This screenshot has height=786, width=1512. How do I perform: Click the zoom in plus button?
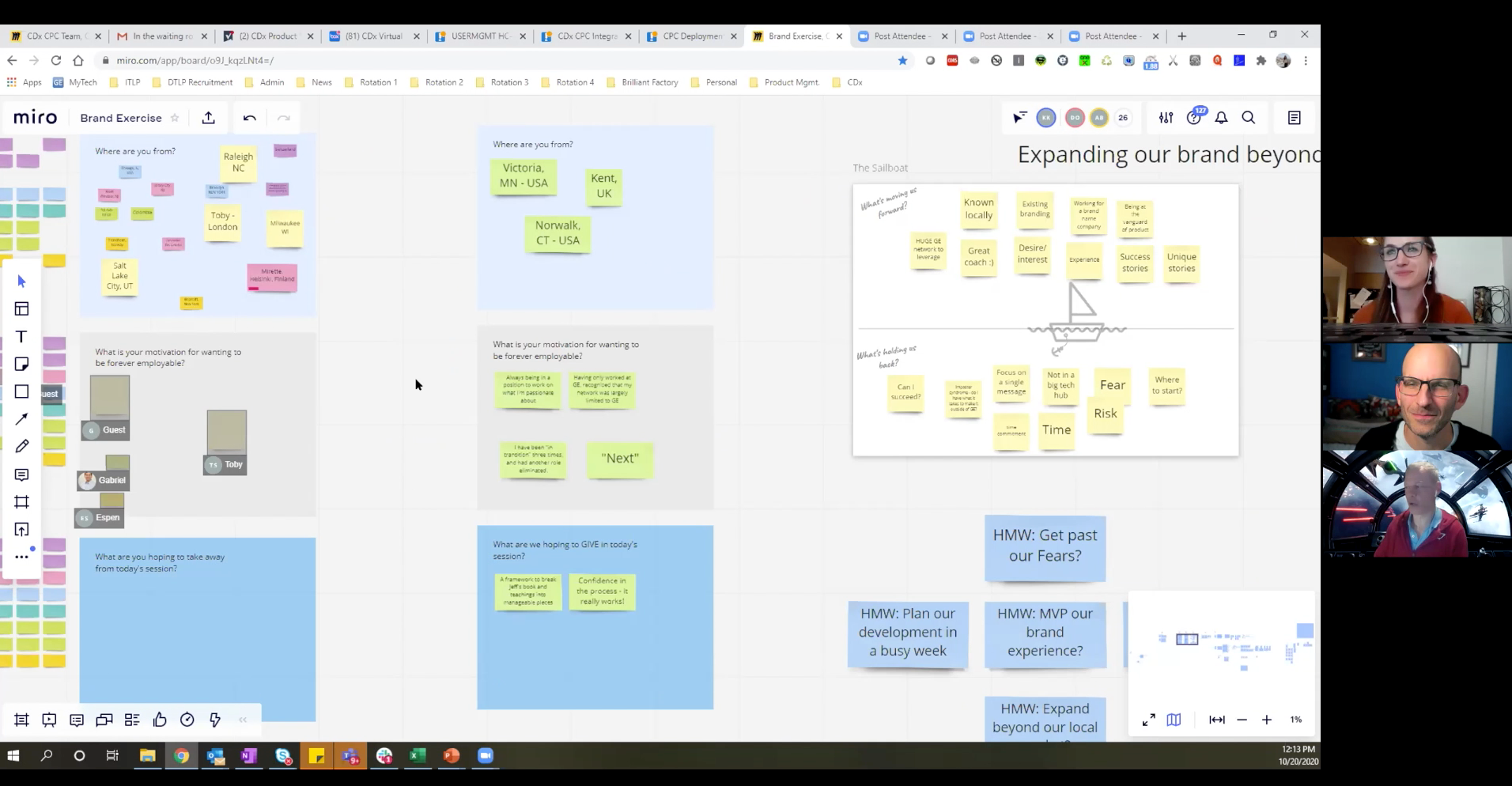click(x=1267, y=720)
